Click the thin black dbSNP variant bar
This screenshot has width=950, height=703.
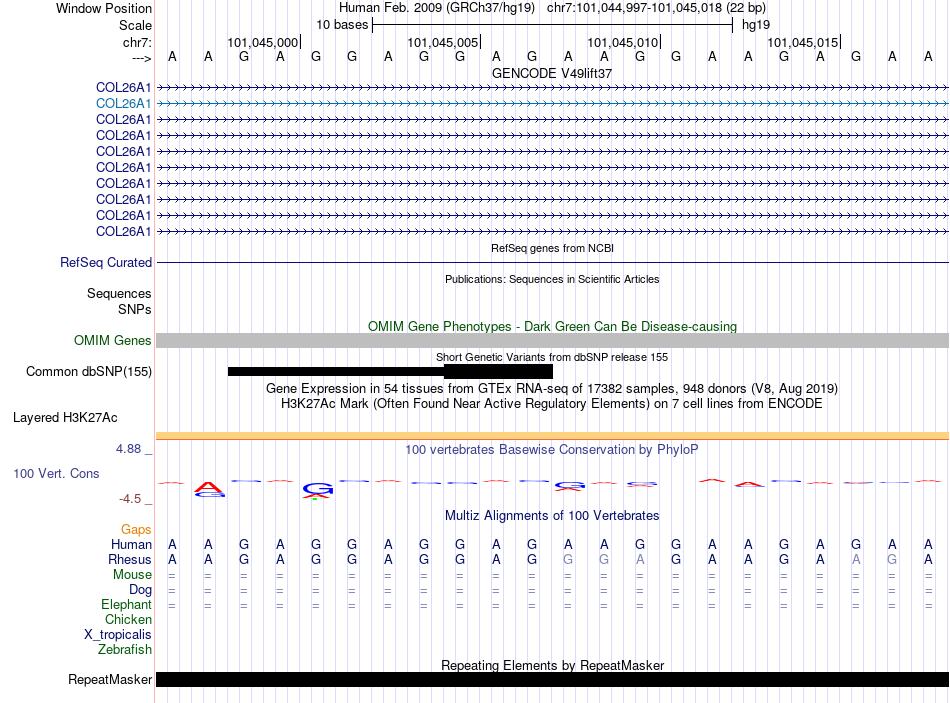[x=336, y=371]
